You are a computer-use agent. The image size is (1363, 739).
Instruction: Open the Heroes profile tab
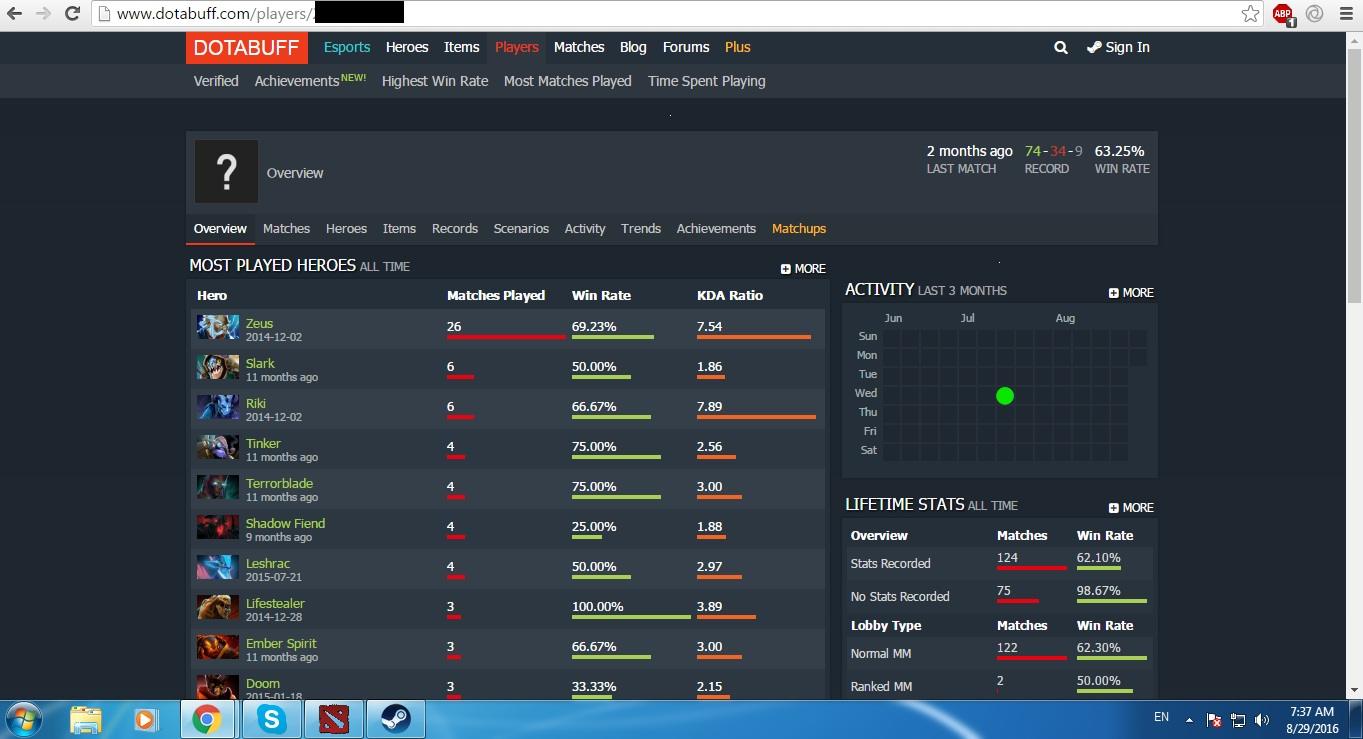click(346, 228)
